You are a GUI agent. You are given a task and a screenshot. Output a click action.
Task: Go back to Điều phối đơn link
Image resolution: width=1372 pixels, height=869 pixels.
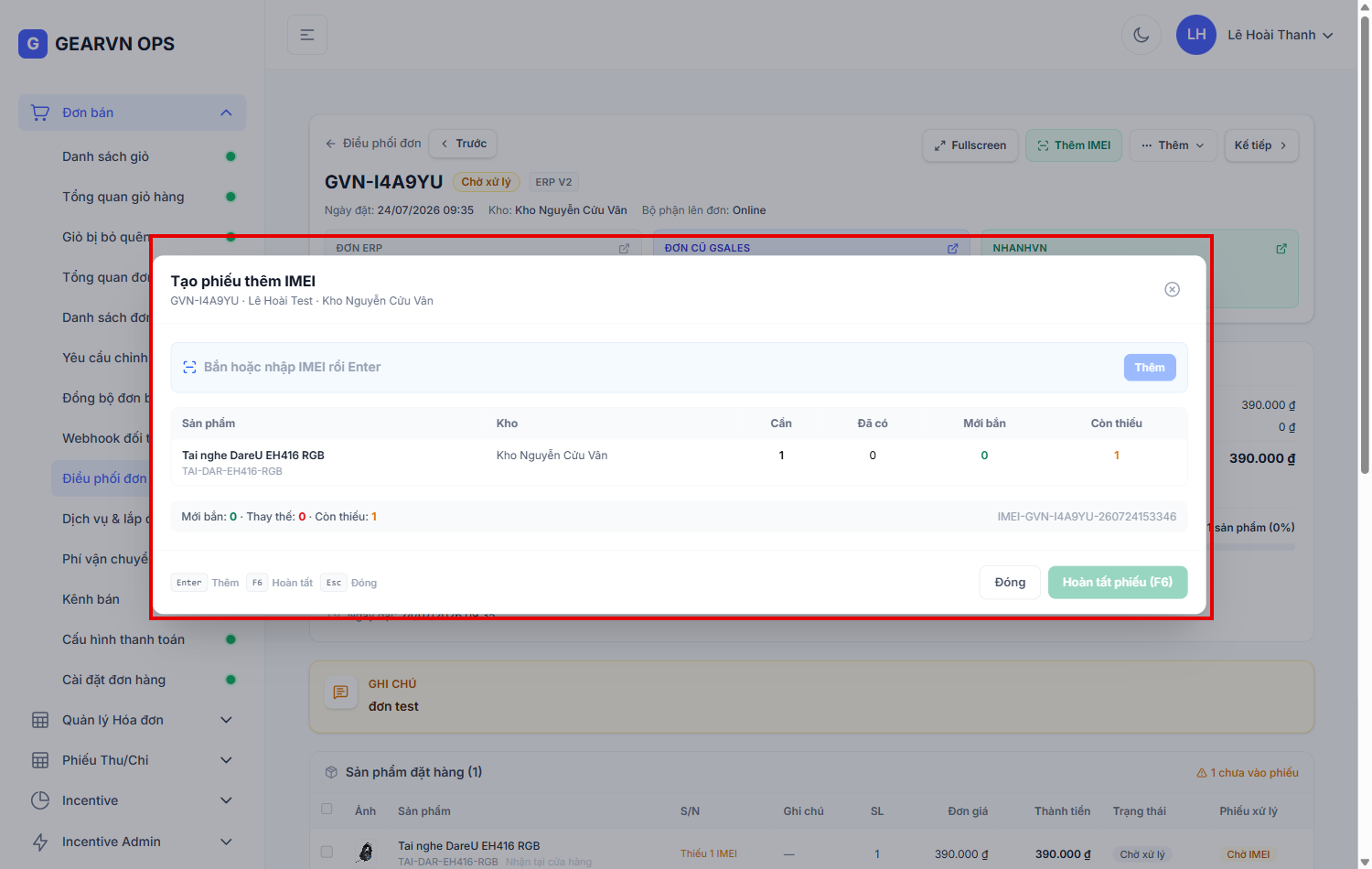(373, 144)
